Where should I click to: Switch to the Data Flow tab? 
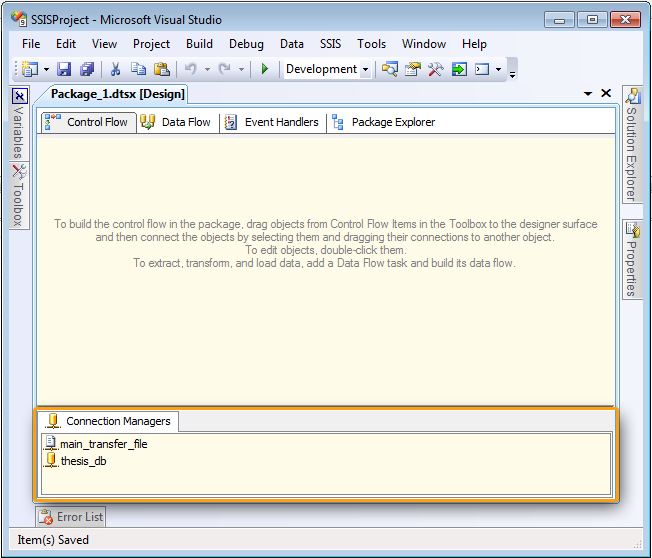pyautogui.click(x=178, y=122)
